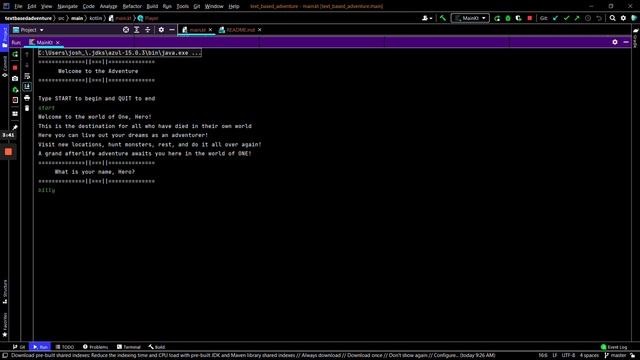
Task: Toggle soft-wrap in the Run console
Action: (27, 76)
